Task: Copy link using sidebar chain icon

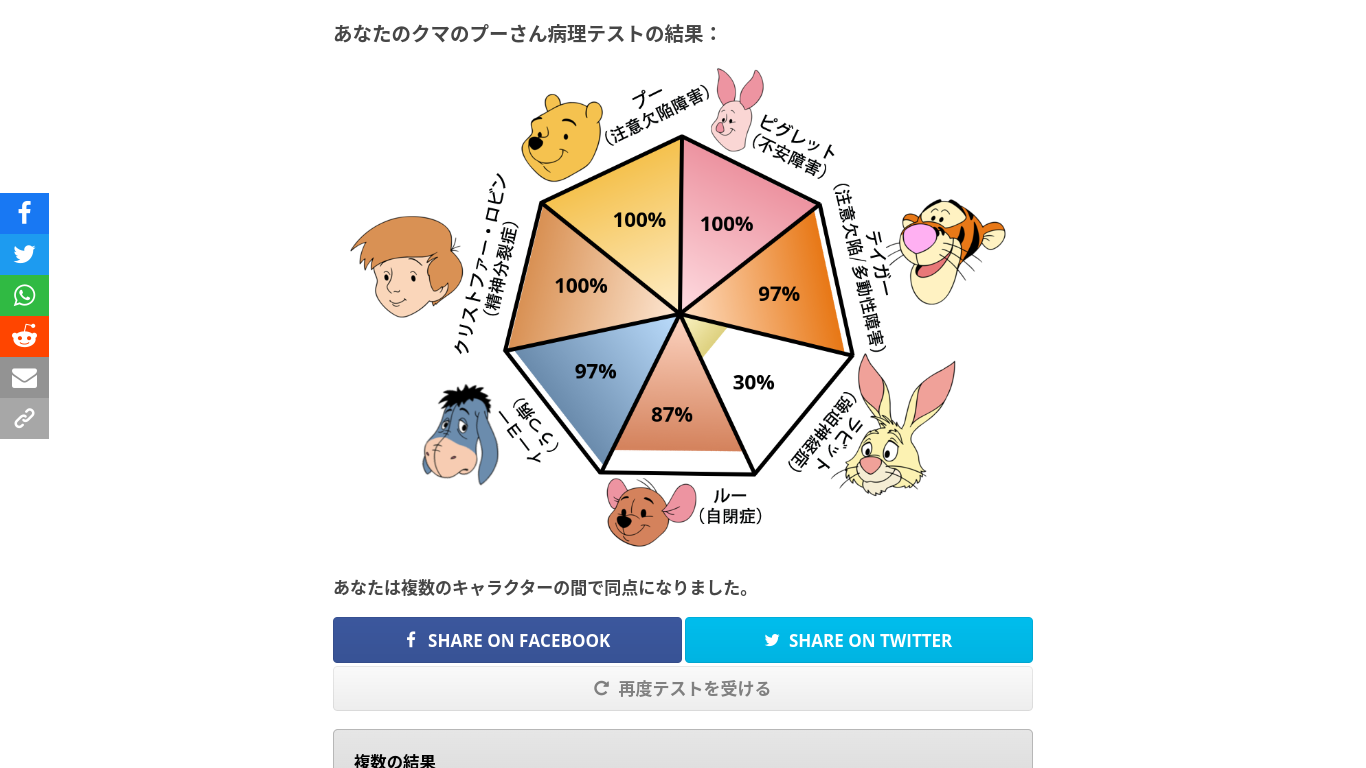Action: (24, 418)
